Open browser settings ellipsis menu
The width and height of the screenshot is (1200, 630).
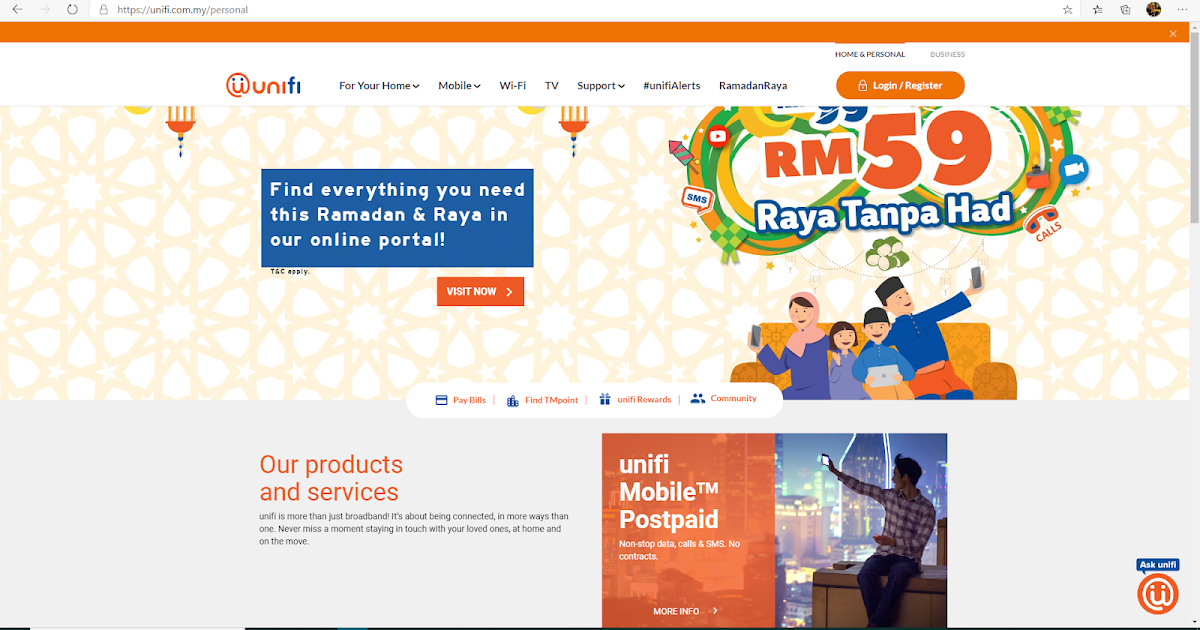[1181, 9]
